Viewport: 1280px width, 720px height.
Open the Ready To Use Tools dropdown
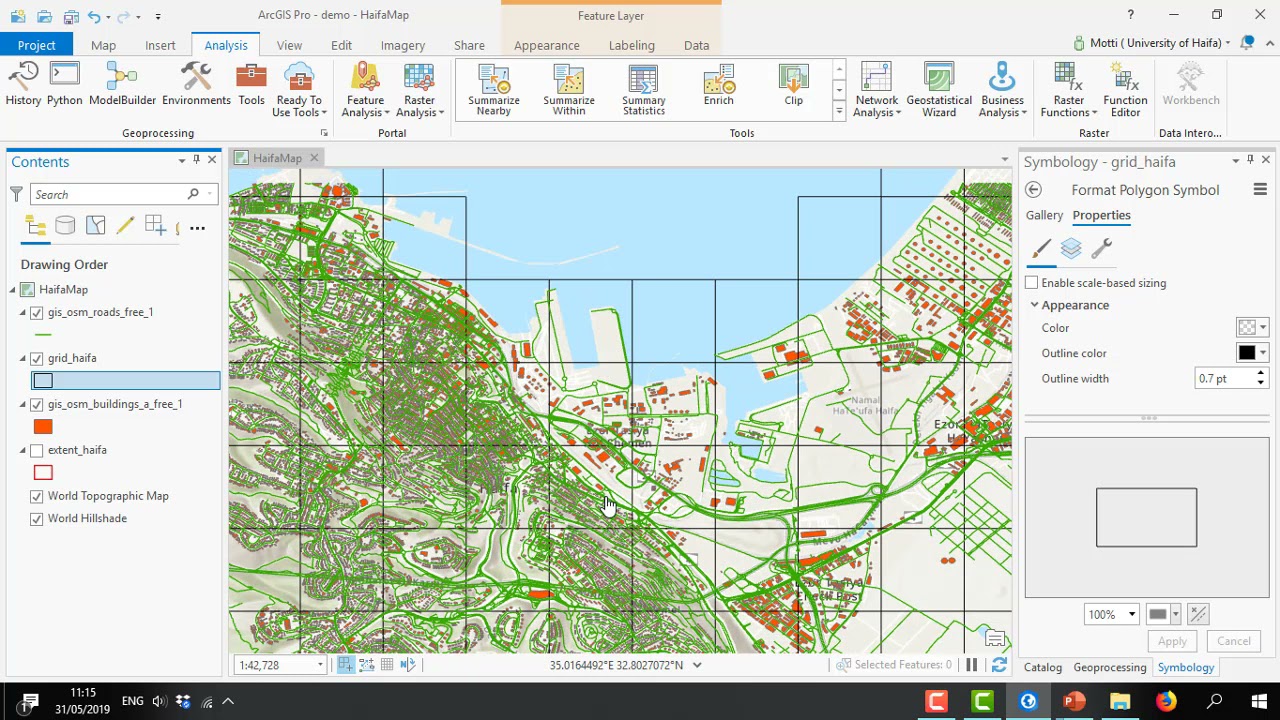(299, 90)
